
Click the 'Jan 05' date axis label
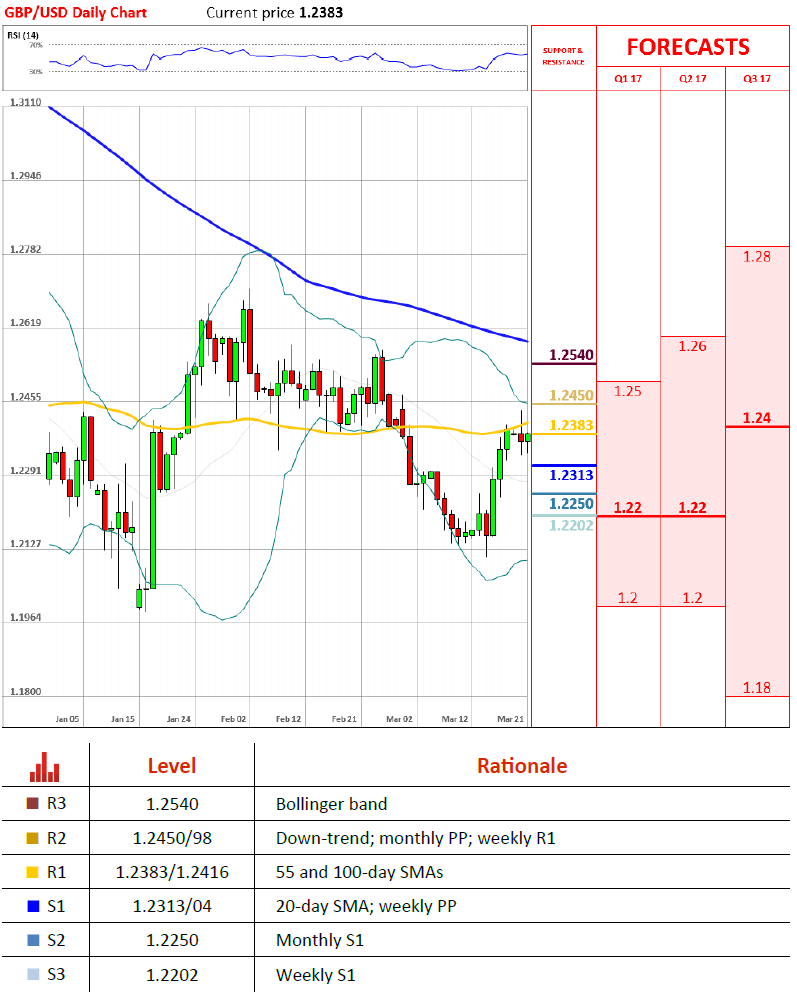click(67, 719)
